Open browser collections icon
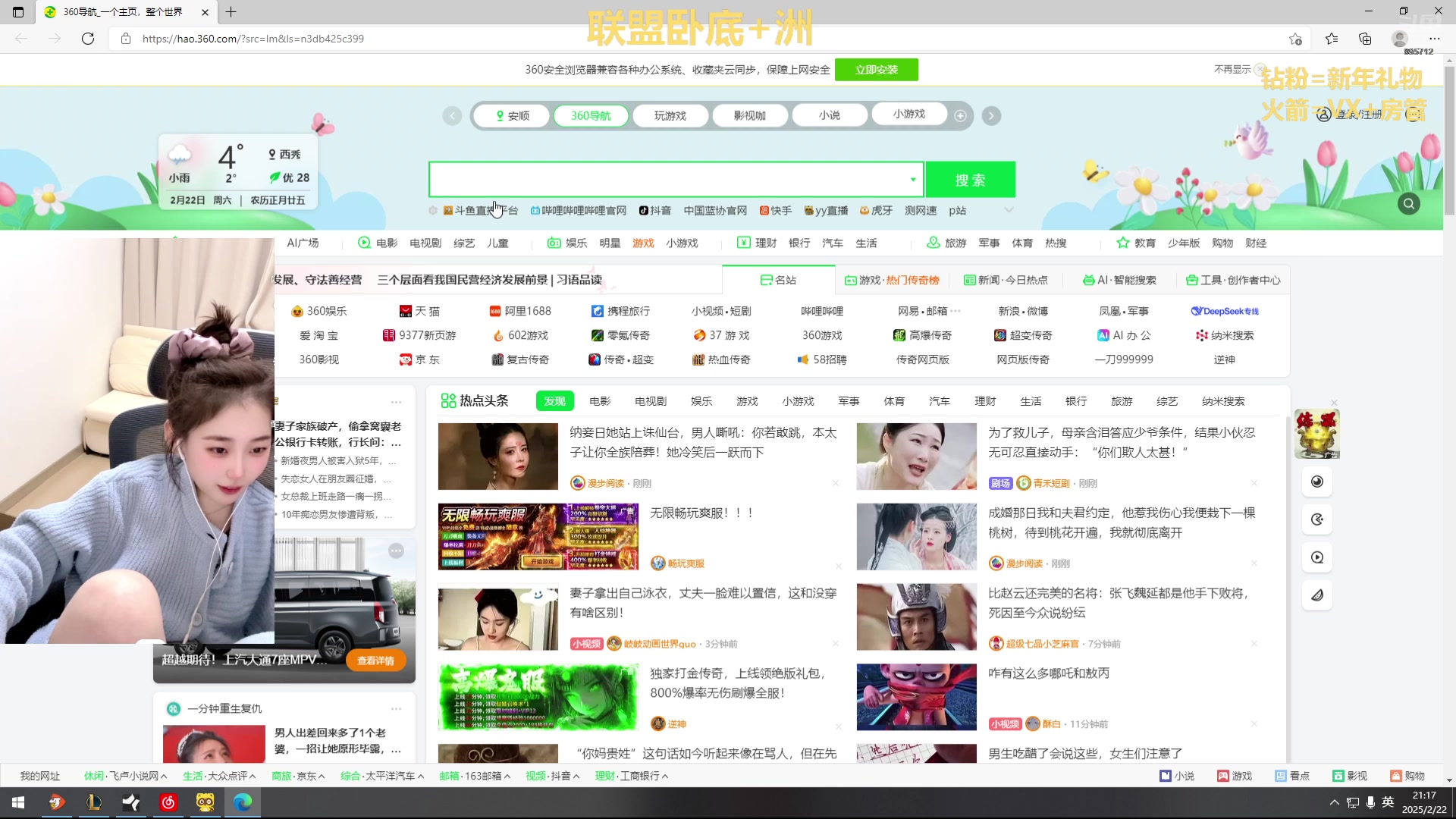Viewport: 1456px width, 819px height. click(1365, 39)
